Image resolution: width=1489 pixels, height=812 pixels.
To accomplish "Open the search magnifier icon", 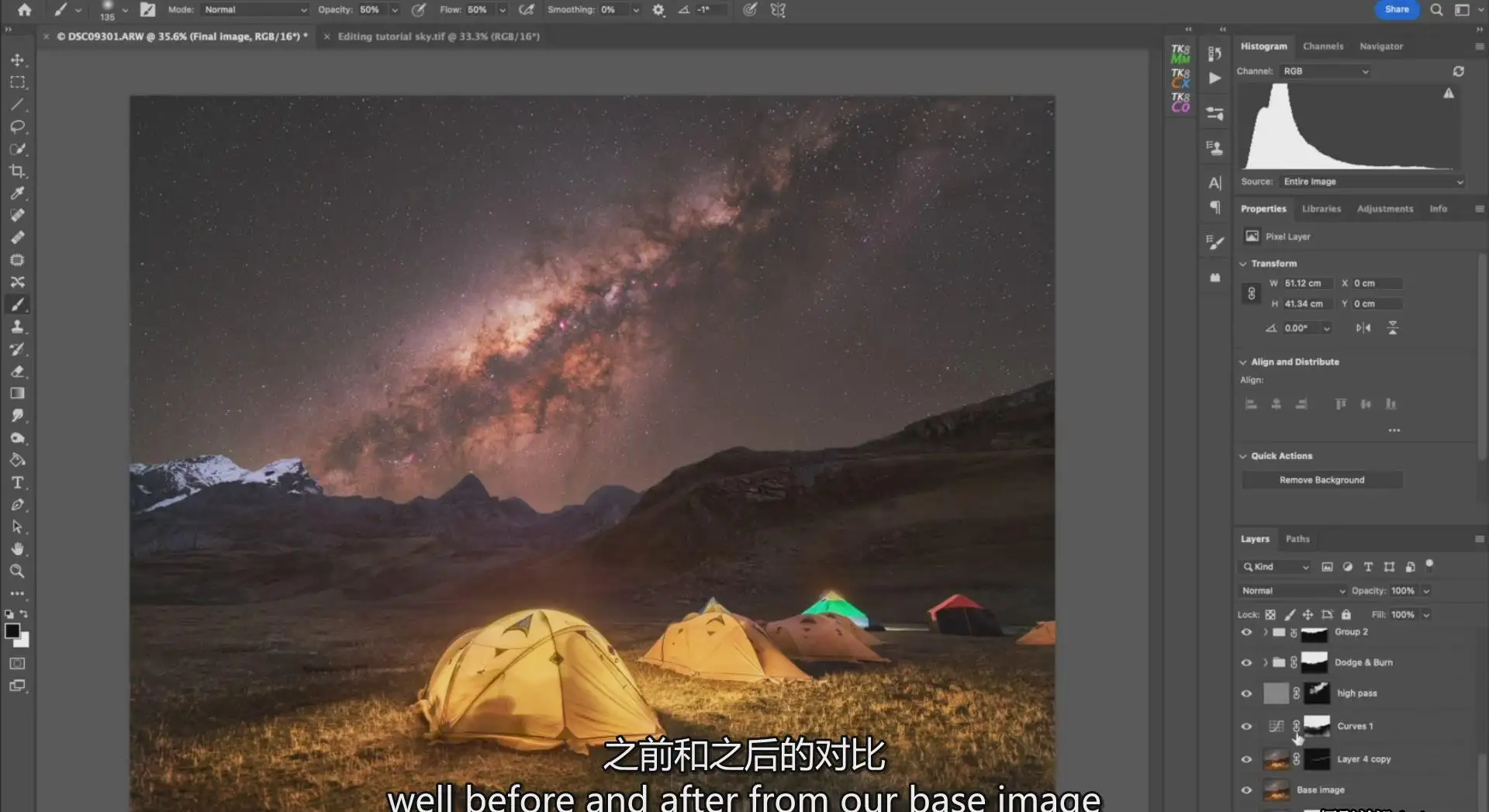I will point(1436,10).
